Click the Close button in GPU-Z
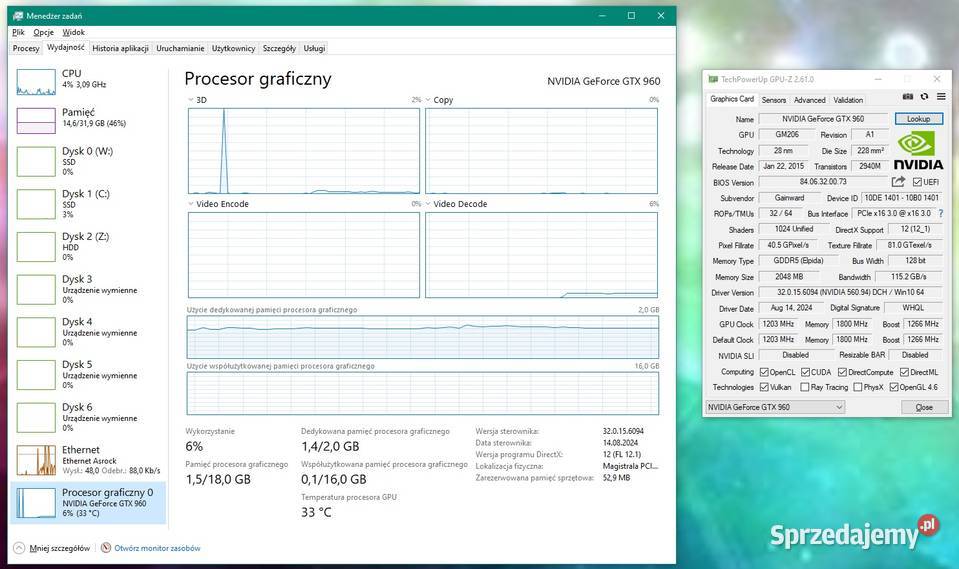Image resolution: width=959 pixels, height=569 pixels. 924,407
